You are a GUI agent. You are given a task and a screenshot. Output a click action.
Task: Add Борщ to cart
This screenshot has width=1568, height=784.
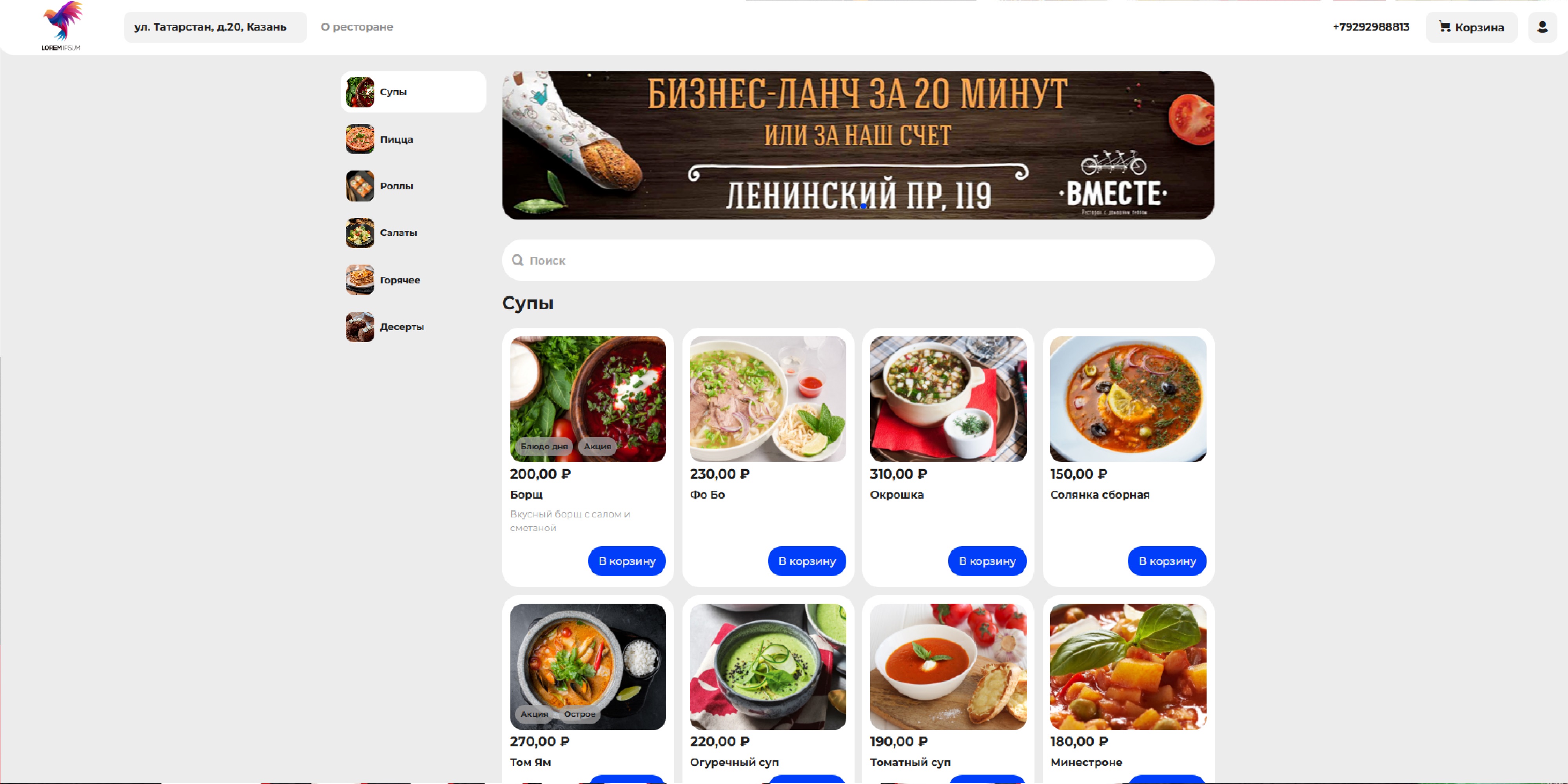[626, 561]
